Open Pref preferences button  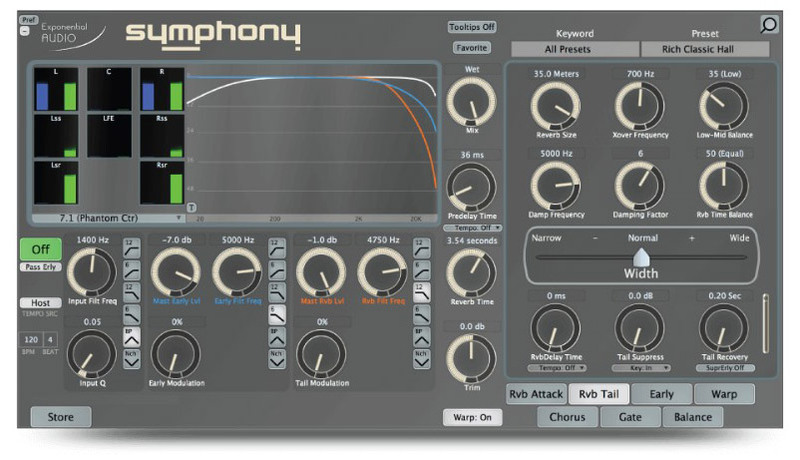[29, 20]
